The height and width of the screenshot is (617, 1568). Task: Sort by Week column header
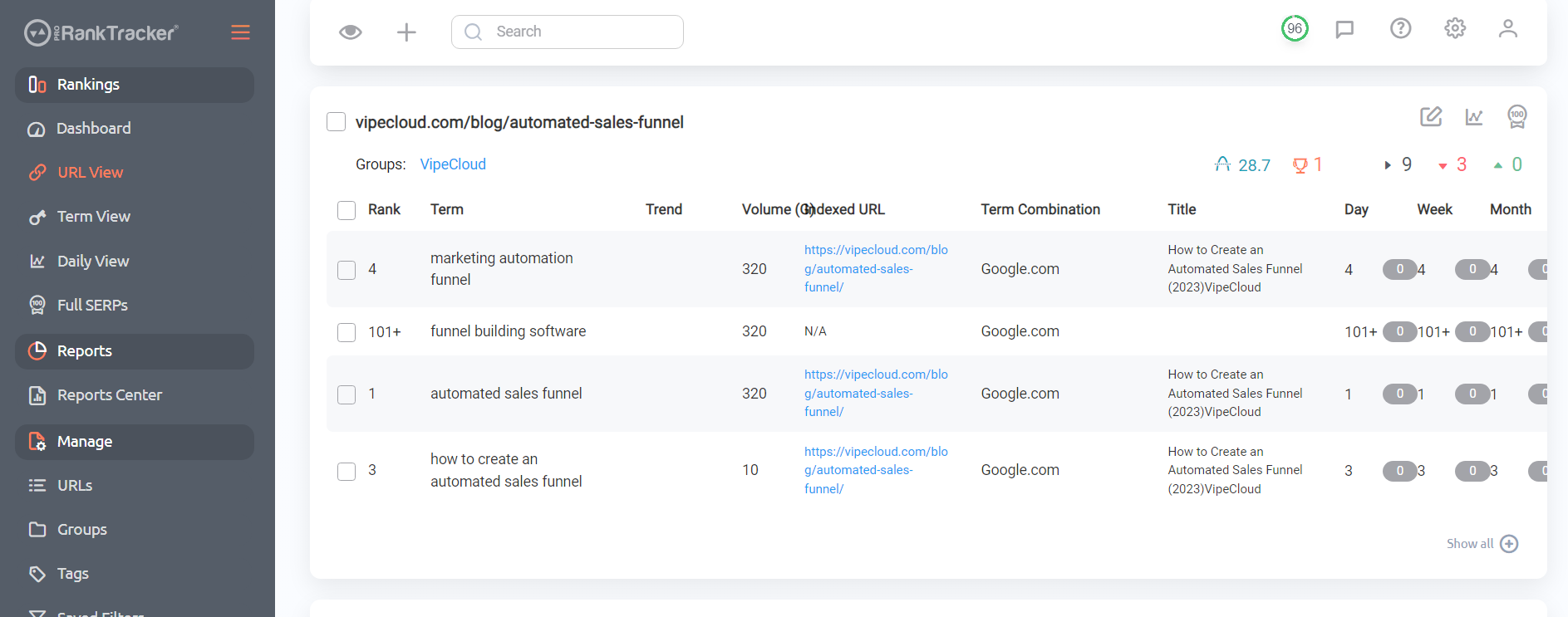point(1434,209)
